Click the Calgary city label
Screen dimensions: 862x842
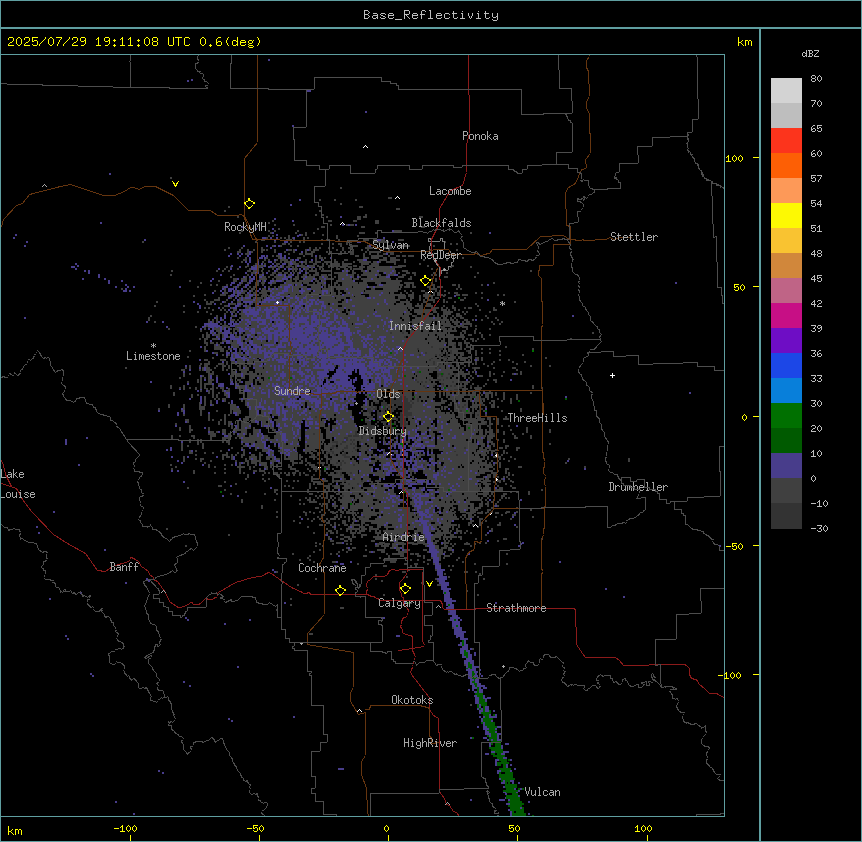[x=399, y=603]
